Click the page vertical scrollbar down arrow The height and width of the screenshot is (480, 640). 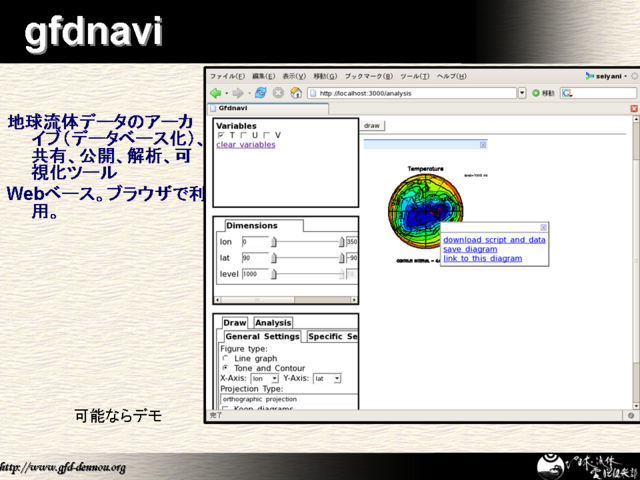(636, 406)
